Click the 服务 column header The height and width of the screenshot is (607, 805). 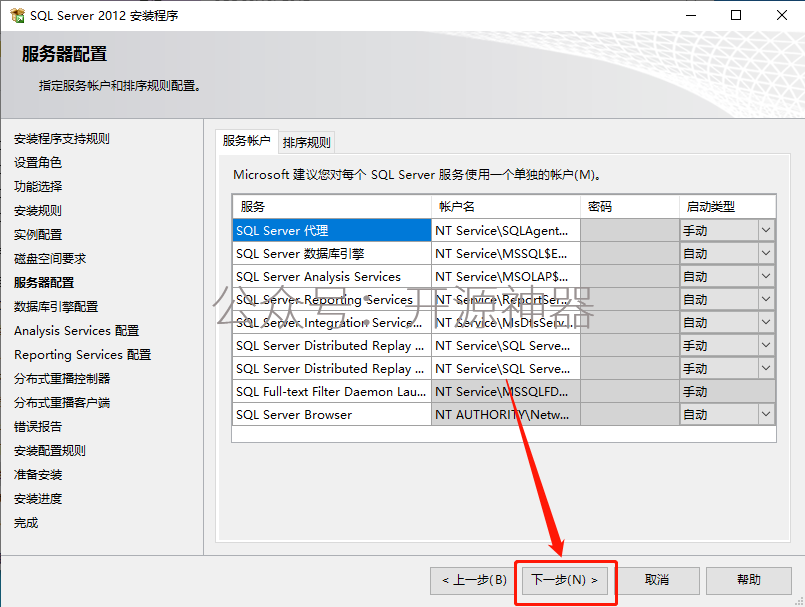[332, 207]
